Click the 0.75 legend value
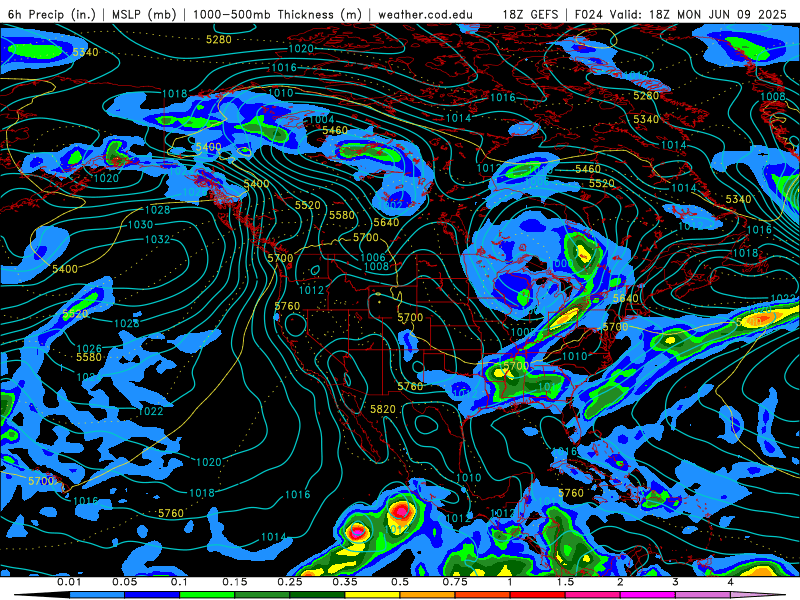Image resolution: width=800 pixels, height=600 pixels. 455,582
